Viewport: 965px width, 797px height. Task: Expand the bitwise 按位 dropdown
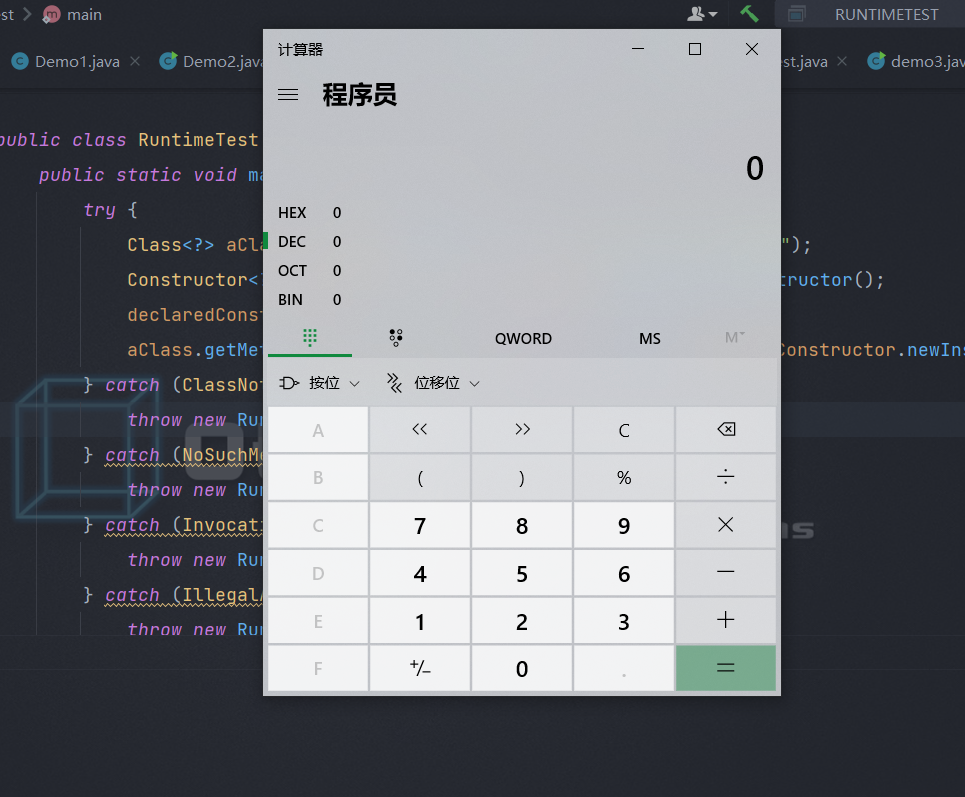[319, 383]
